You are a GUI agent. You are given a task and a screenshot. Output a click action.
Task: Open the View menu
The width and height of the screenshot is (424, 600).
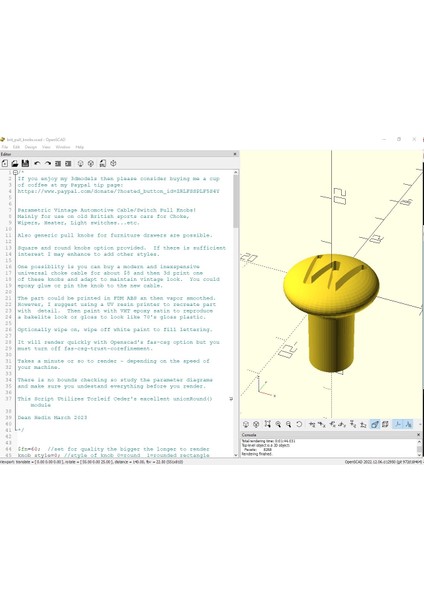point(46,147)
